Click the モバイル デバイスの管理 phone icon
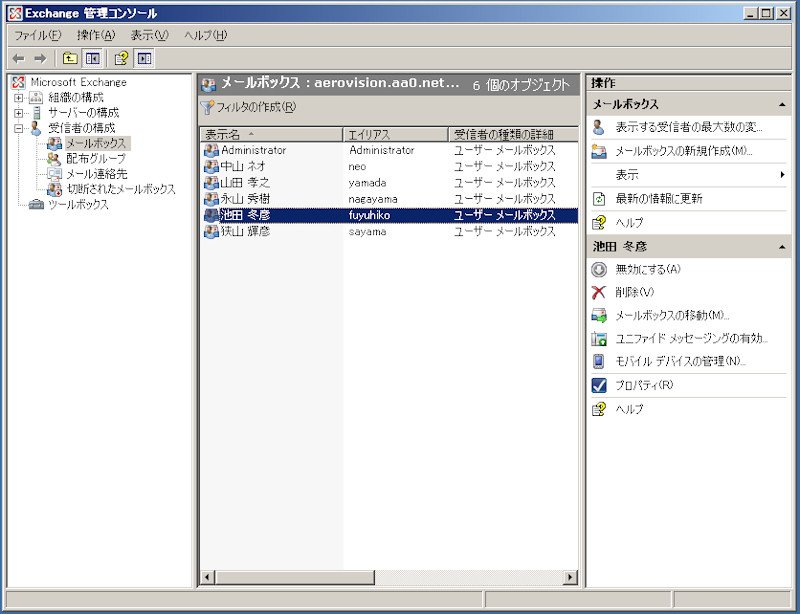This screenshot has width=800, height=614. point(598,361)
